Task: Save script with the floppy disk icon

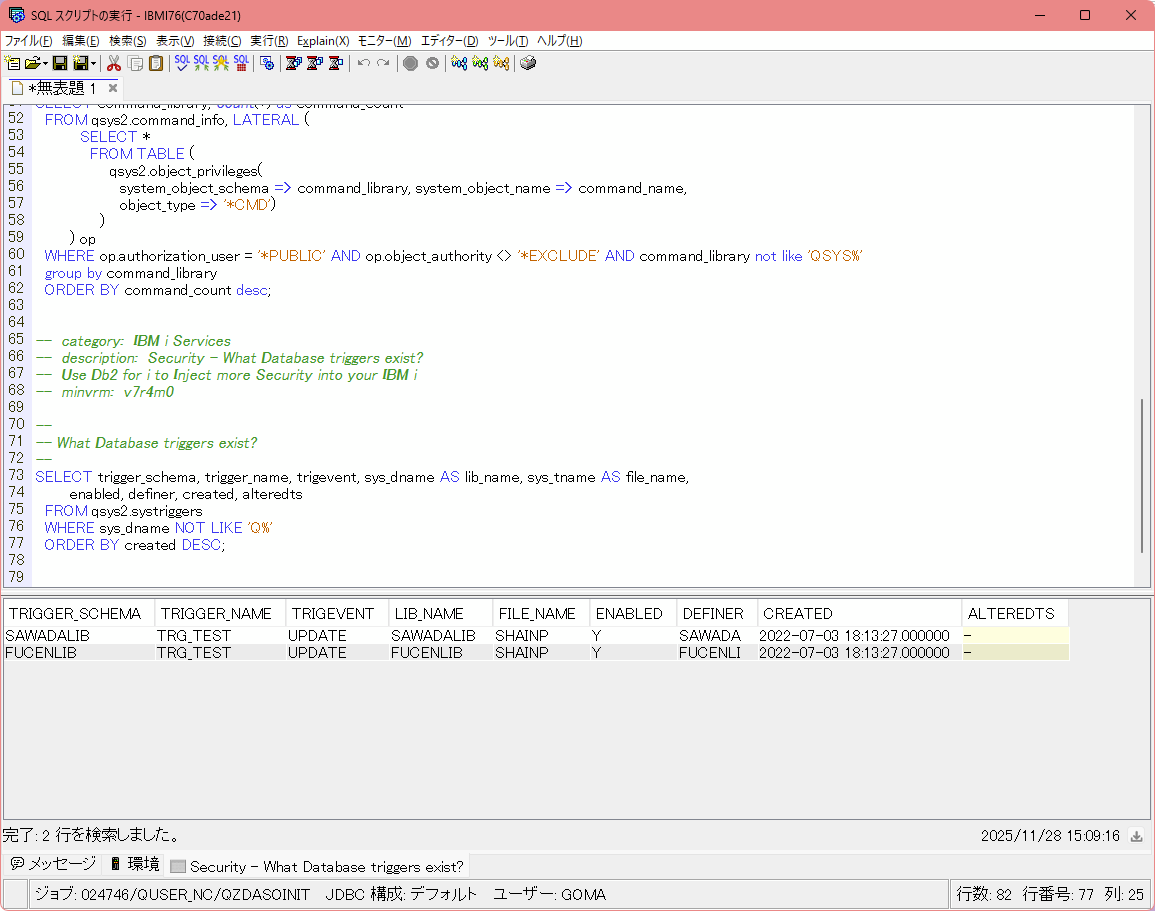Action: coord(60,63)
